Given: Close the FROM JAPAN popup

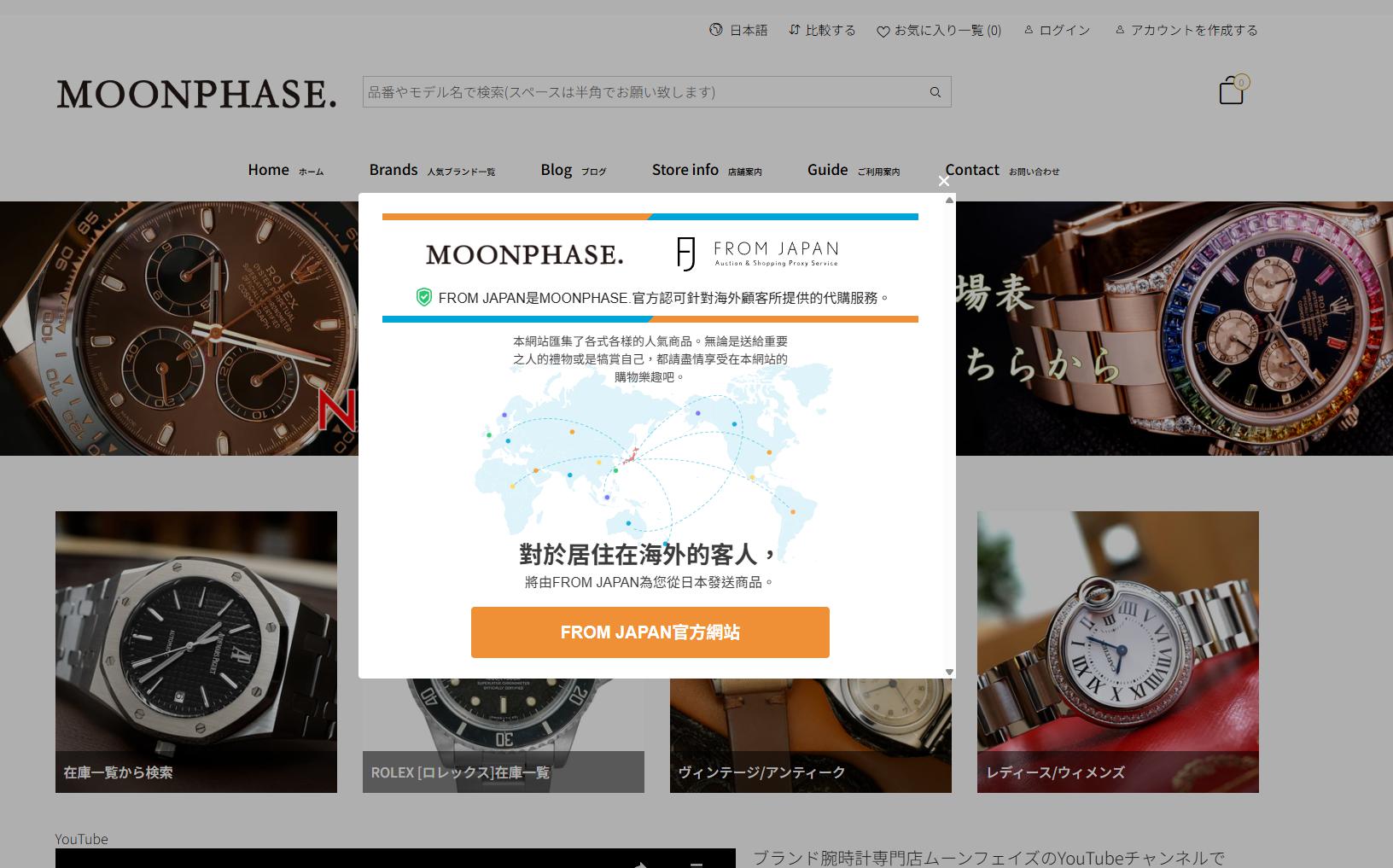Looking at the screenshot, I should click(943, 181).
